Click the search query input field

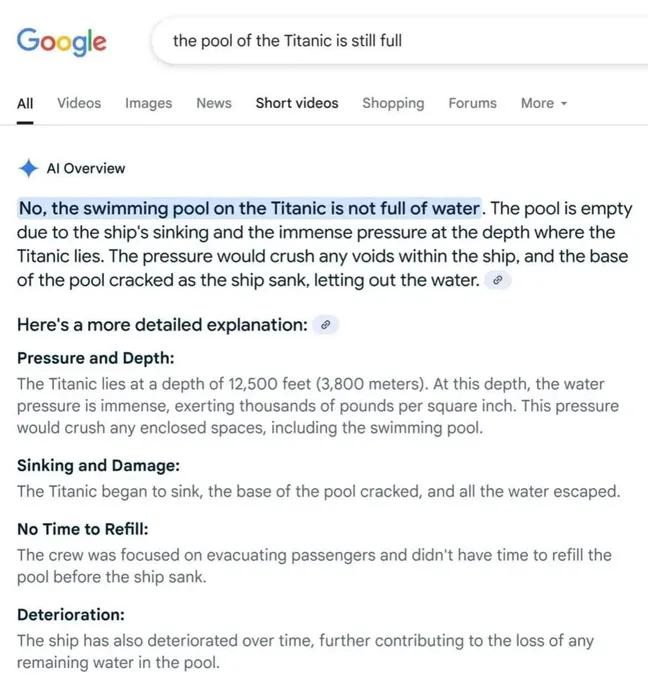400,41
